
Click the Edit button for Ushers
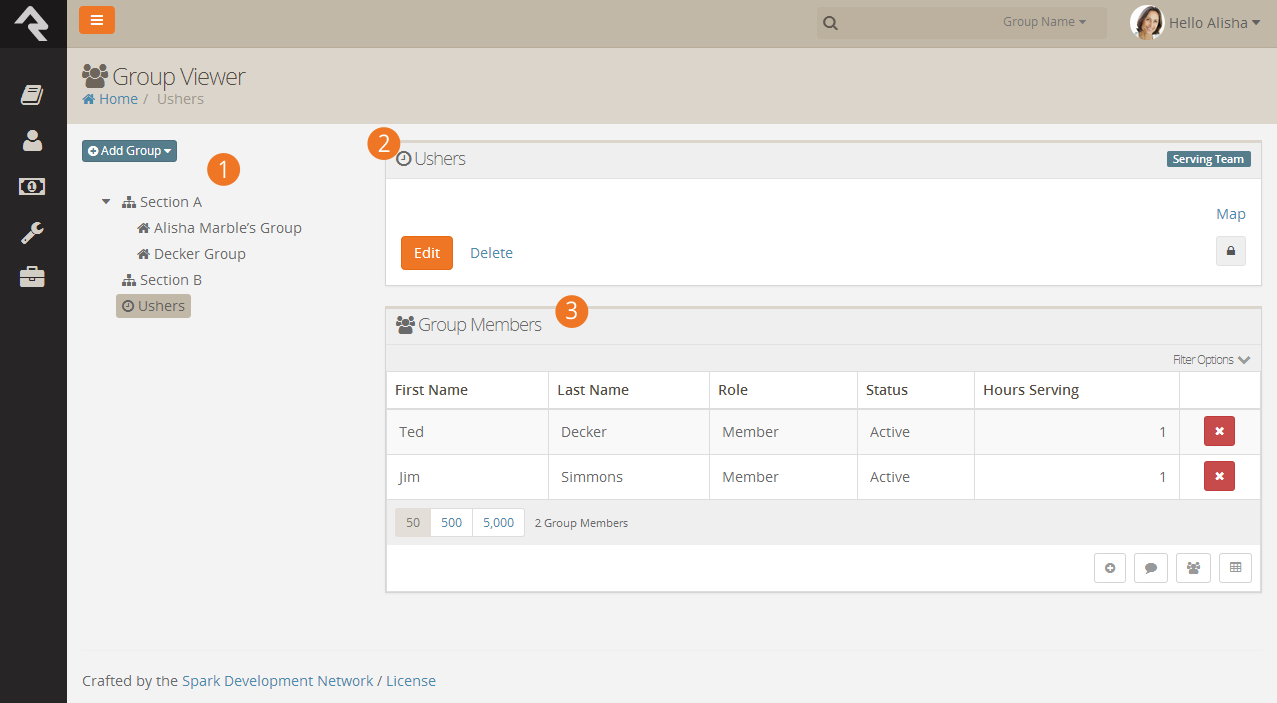(427, 253)
